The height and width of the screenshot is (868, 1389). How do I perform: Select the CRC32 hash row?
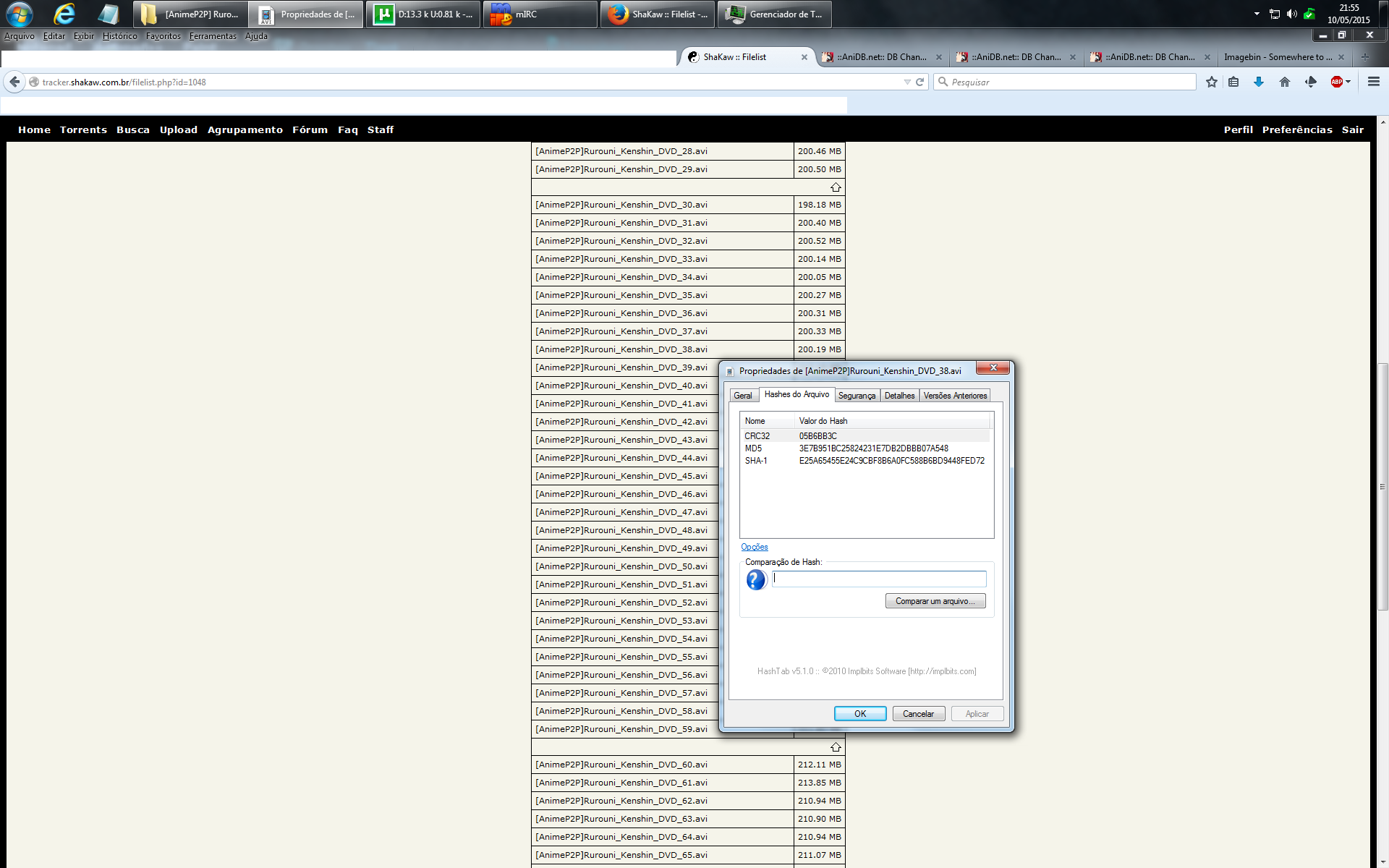point(866,436)
